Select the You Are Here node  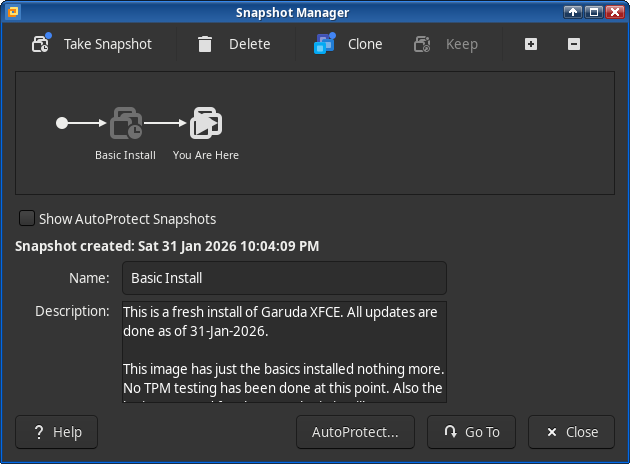click(206, 124)
